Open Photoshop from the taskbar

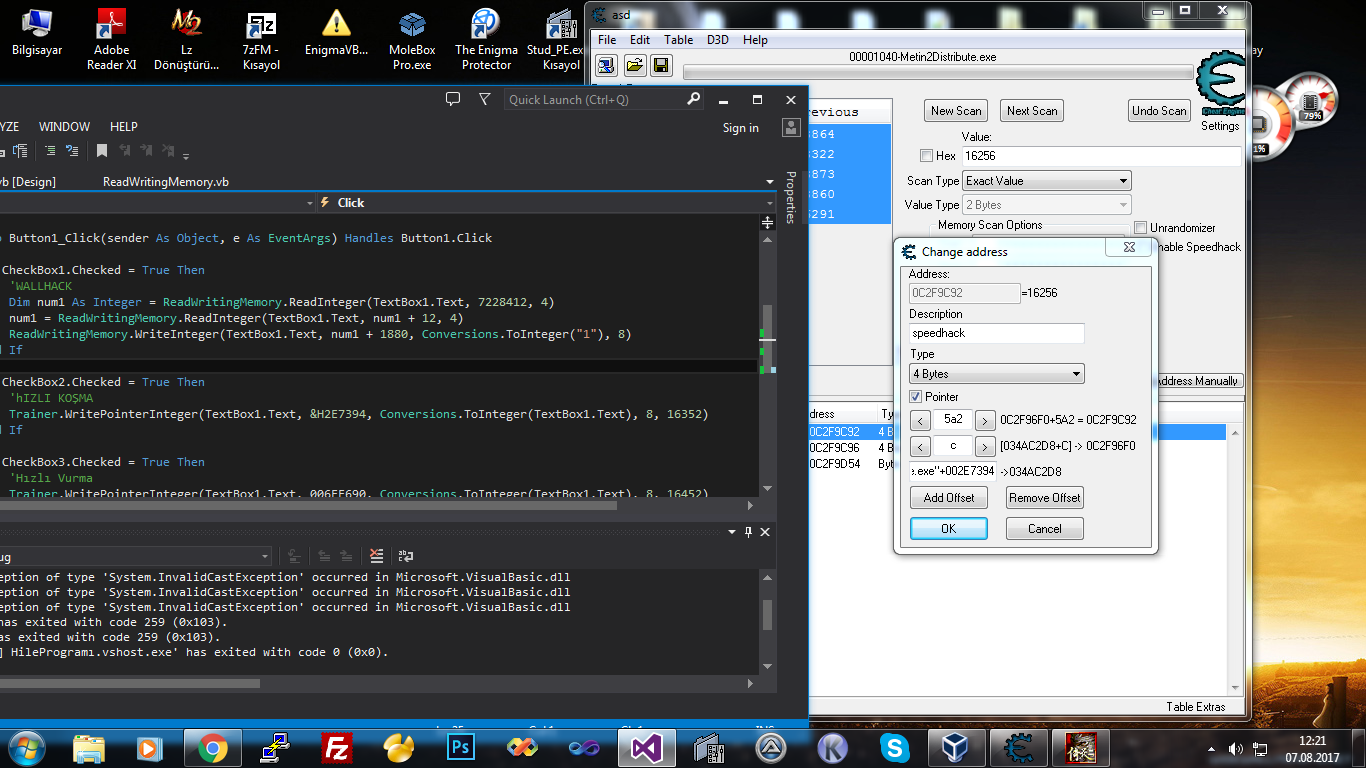click(461, 747)
